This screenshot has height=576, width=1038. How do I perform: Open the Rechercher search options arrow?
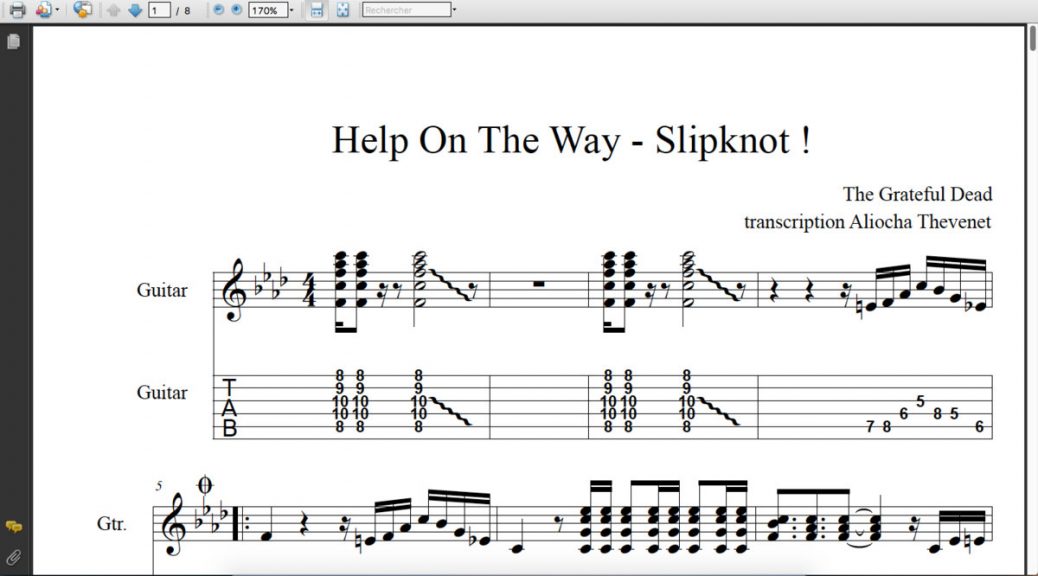click(x=454, y=10)
